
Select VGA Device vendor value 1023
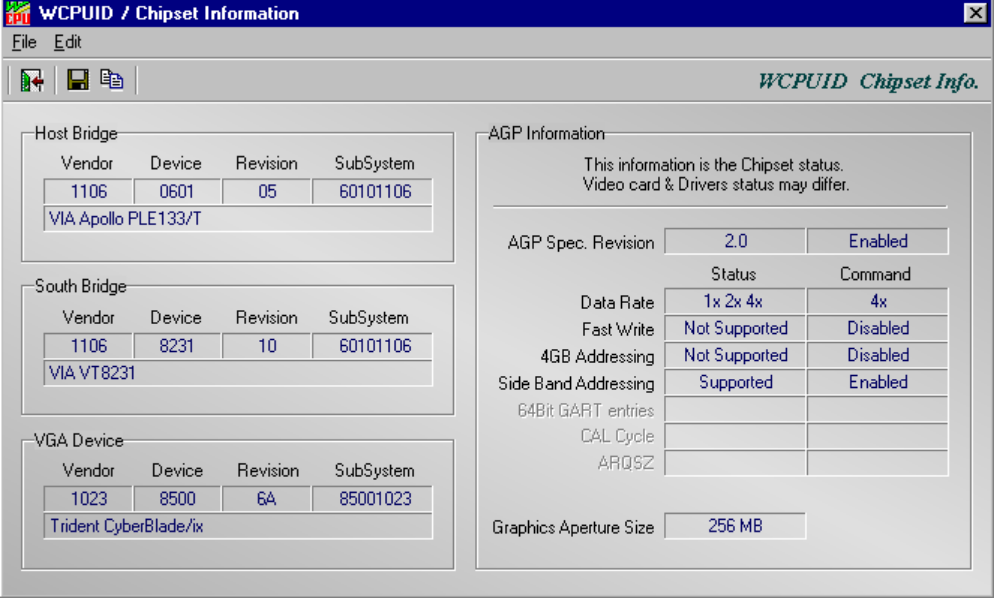(x=88, y=498)
